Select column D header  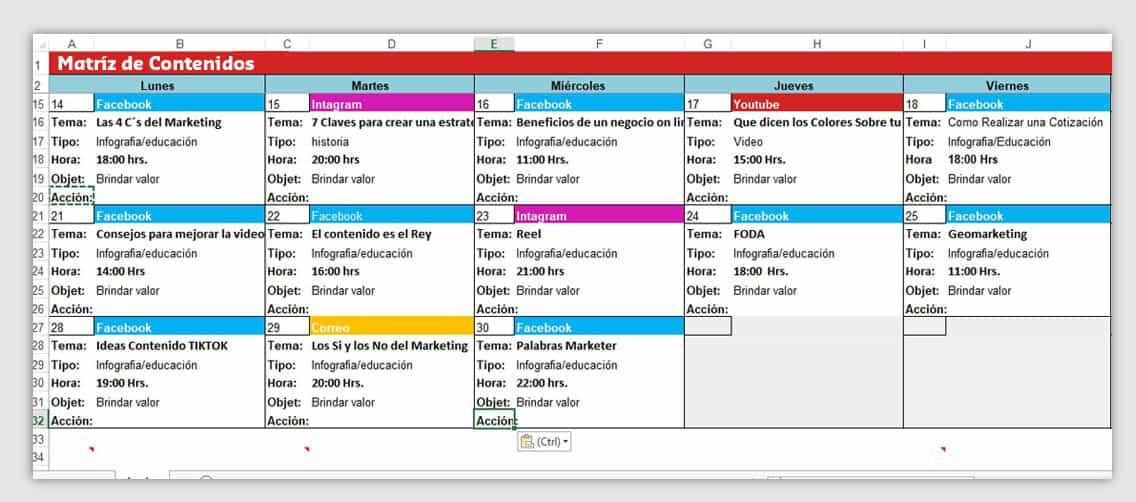(x=391, y=44)
